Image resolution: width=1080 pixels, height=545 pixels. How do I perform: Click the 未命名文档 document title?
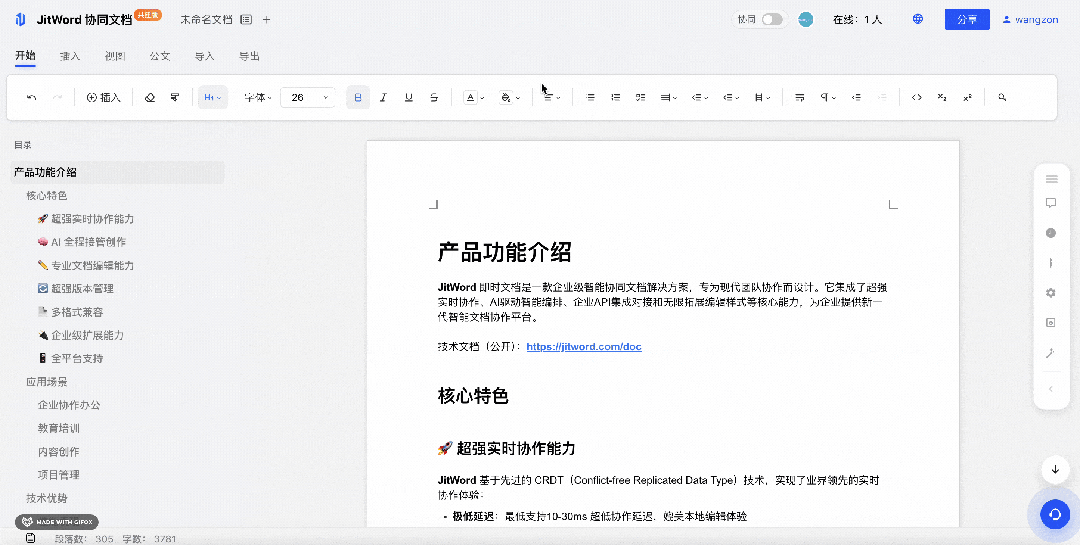point(207,20)
